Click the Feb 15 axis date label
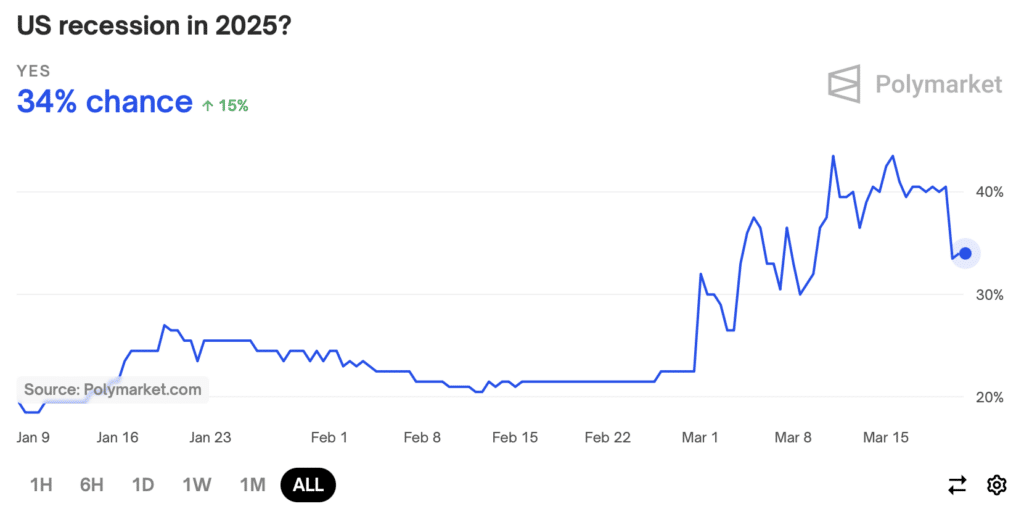This screenshot has height=514, width=1024. click(x=515, y=438)
